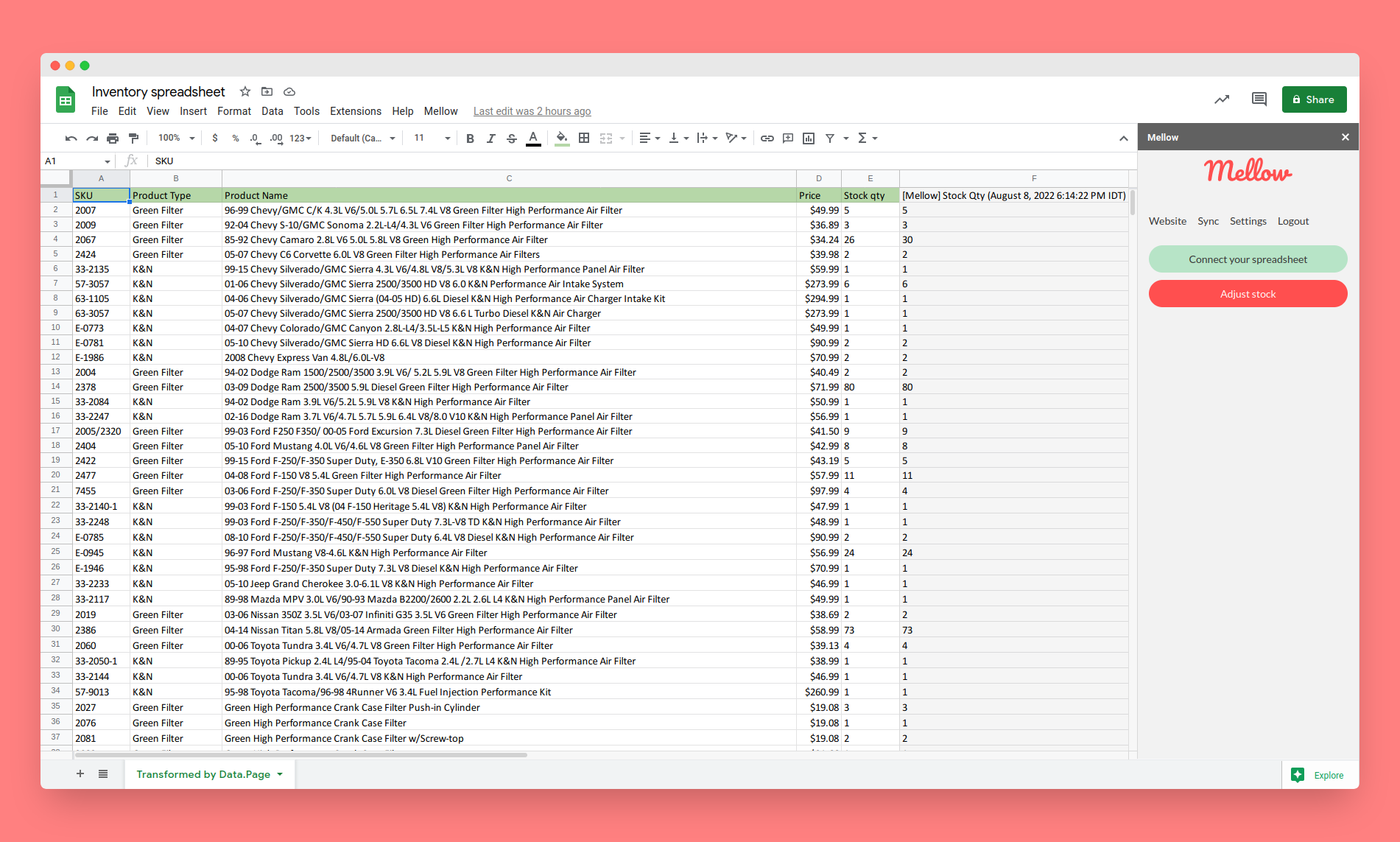Screen dimensions: 1400x842
Task: Open zoom level 100% dropdown
Action: [x=177, y=138]
